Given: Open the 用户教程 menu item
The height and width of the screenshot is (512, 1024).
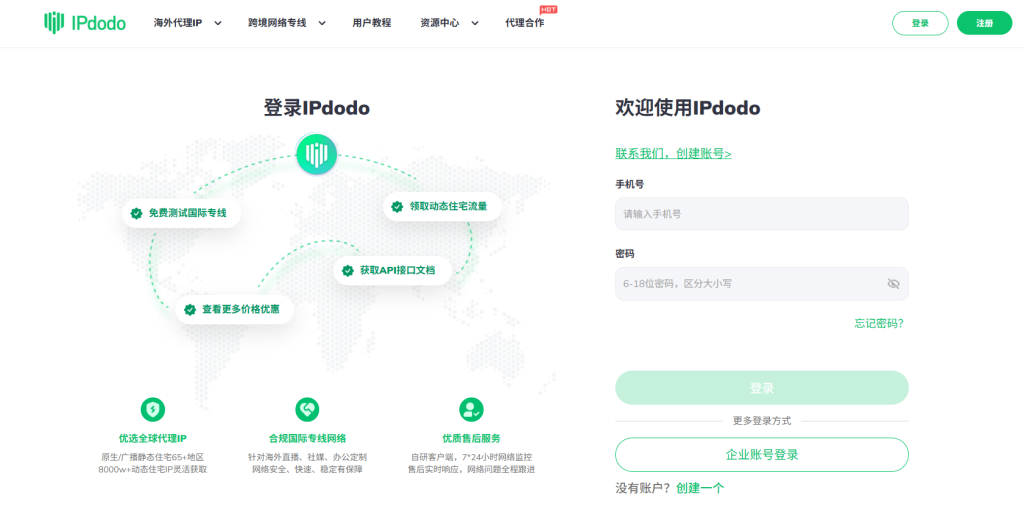Looking at the screenshot, I should pyautogui.click(x=372, y=23).
